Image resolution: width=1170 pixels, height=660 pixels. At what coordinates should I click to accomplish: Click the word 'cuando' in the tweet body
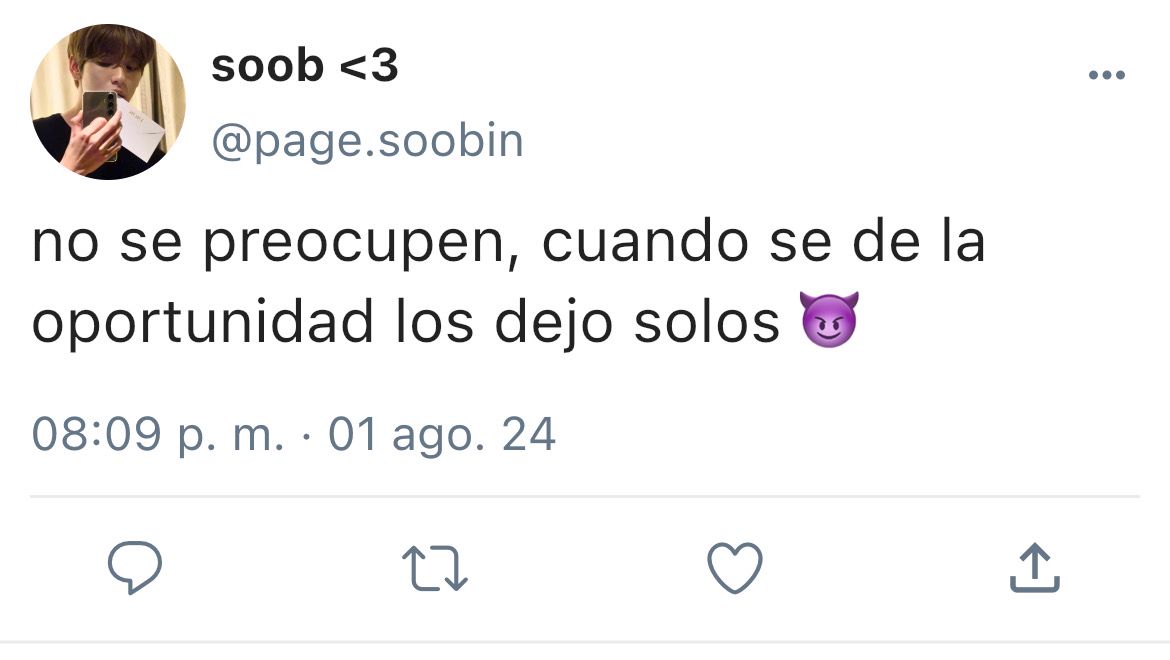click(x=645, y=243)
